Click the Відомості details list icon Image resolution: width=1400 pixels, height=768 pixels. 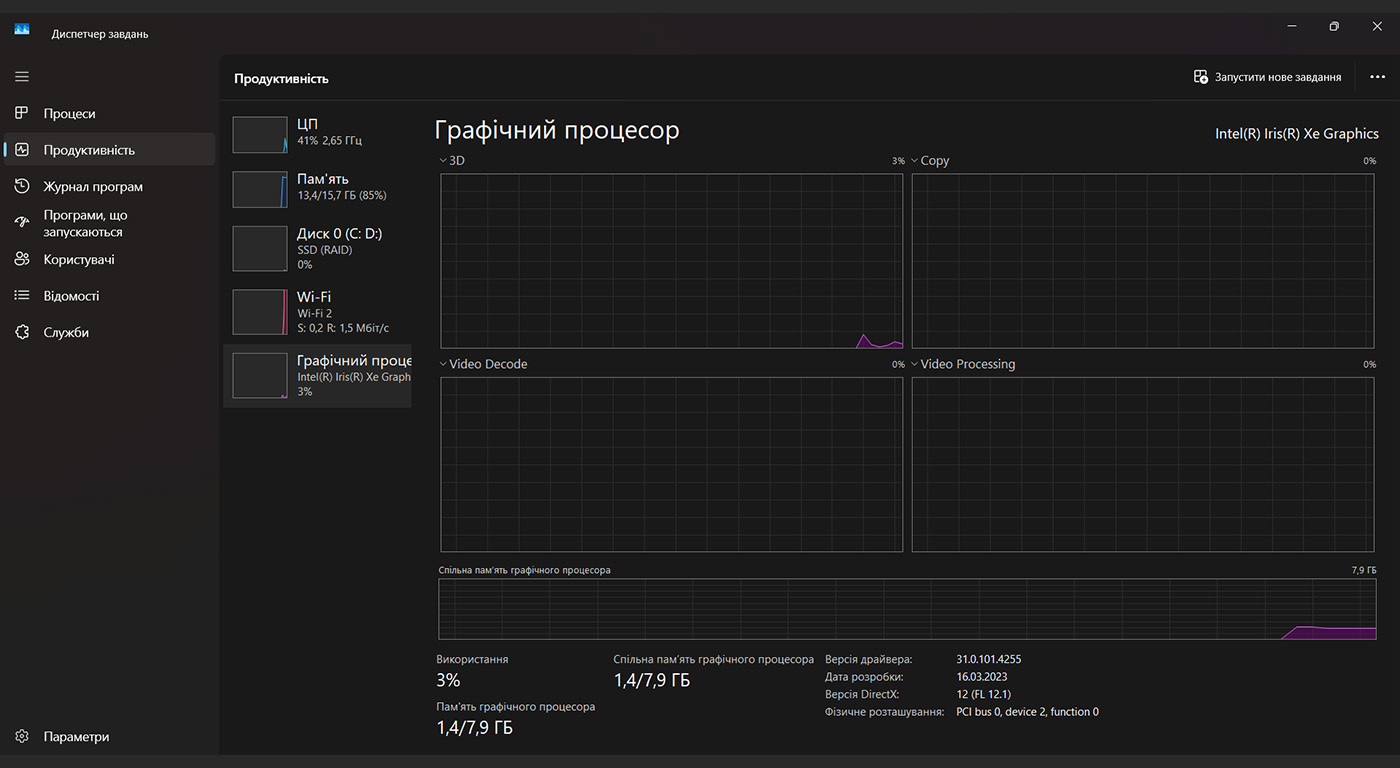[22, 296]
